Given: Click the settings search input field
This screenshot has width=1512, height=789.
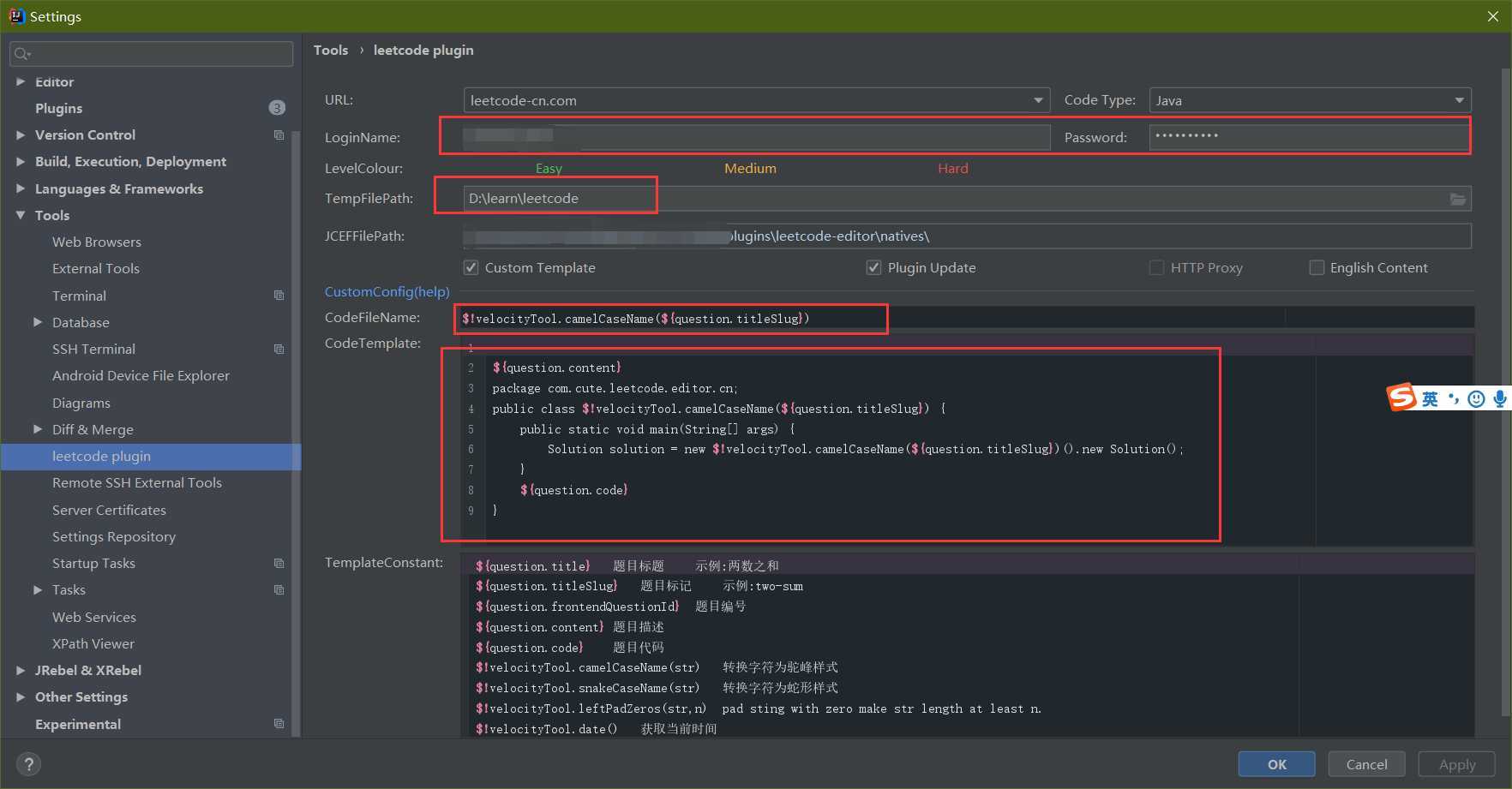Looking at the screenshot, I should coord(152,54).
